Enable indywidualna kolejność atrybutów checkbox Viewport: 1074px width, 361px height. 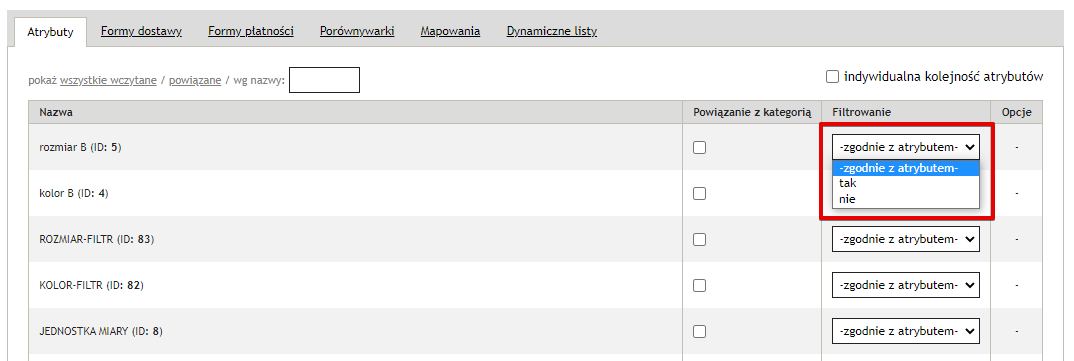coord(832,77)
